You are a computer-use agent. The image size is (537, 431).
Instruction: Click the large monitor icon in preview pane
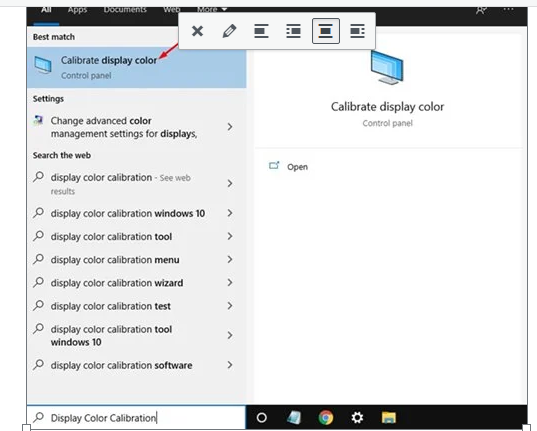[x=387, y=67]
